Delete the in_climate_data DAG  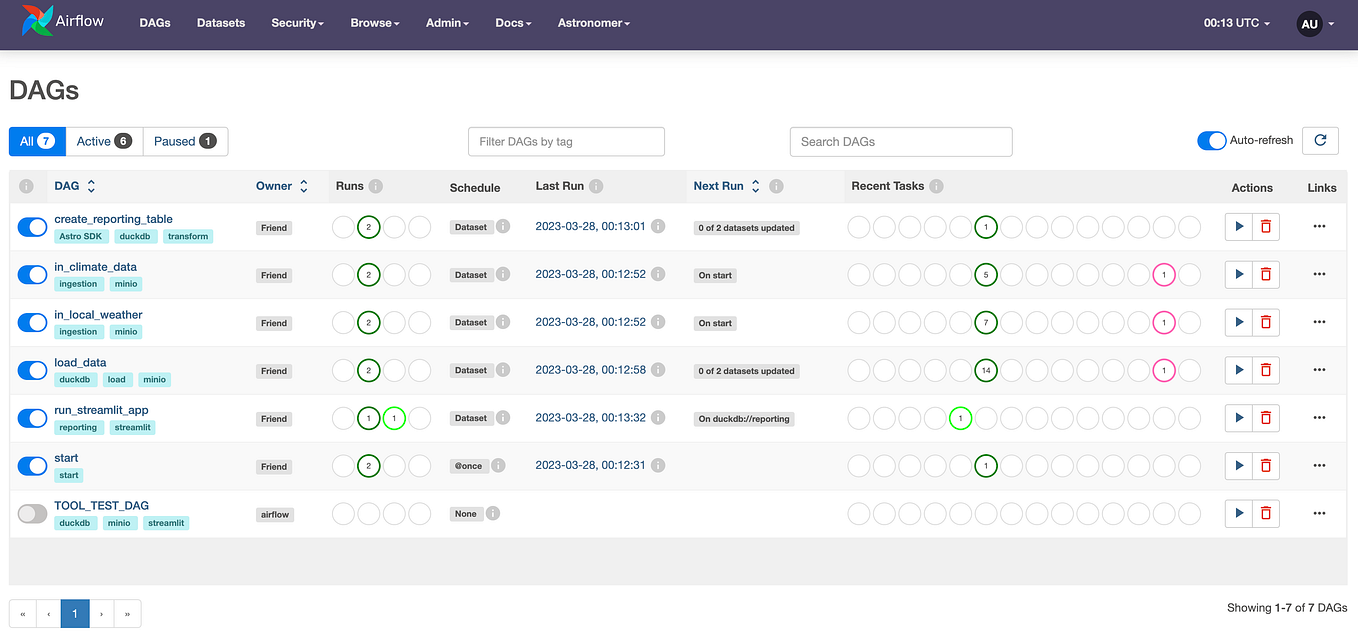[x=1265, y=274]
